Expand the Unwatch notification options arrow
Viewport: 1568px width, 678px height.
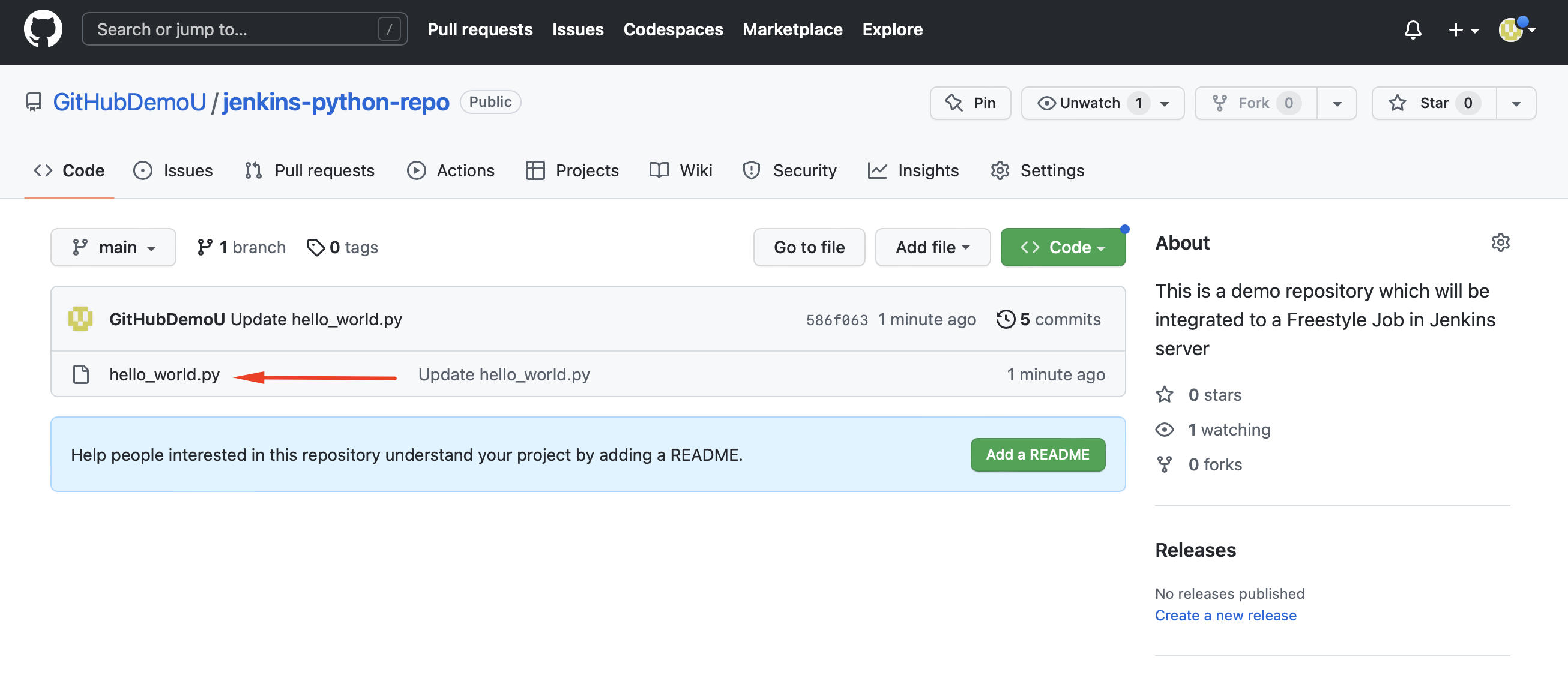1165,103
